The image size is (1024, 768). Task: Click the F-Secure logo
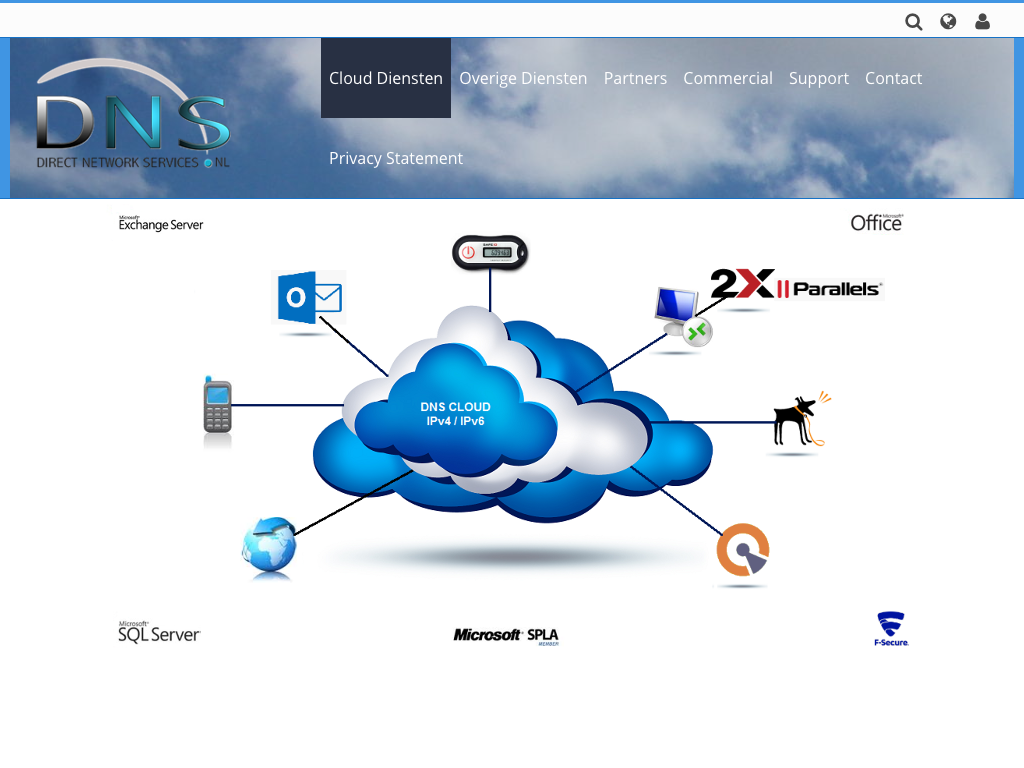click(890, 629)
